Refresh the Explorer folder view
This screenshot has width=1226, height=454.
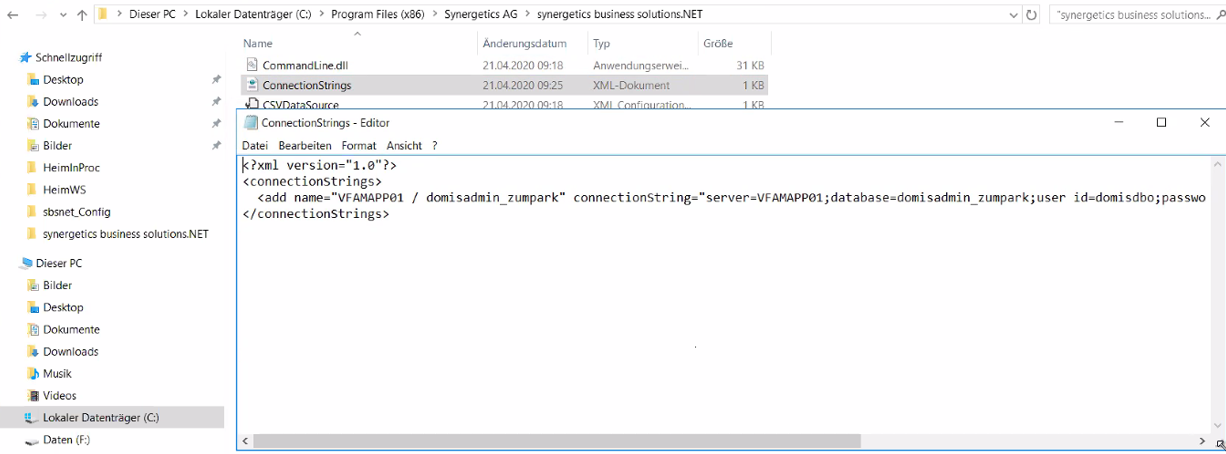tap(1033, 15)
